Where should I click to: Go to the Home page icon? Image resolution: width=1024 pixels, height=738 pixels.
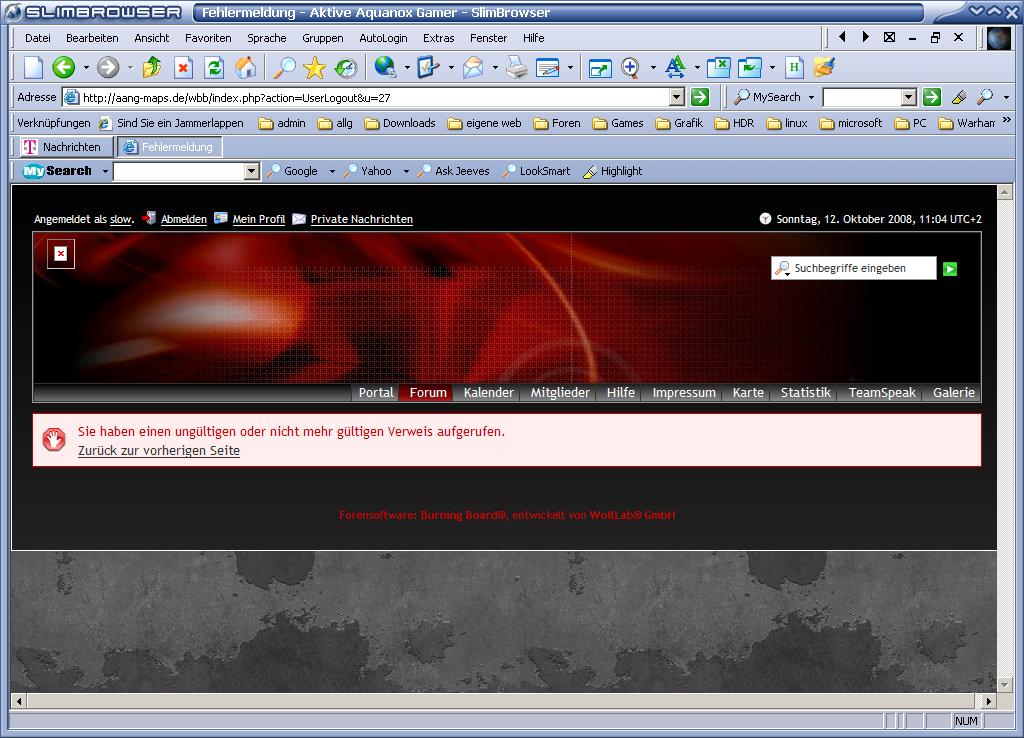point(245,68)
